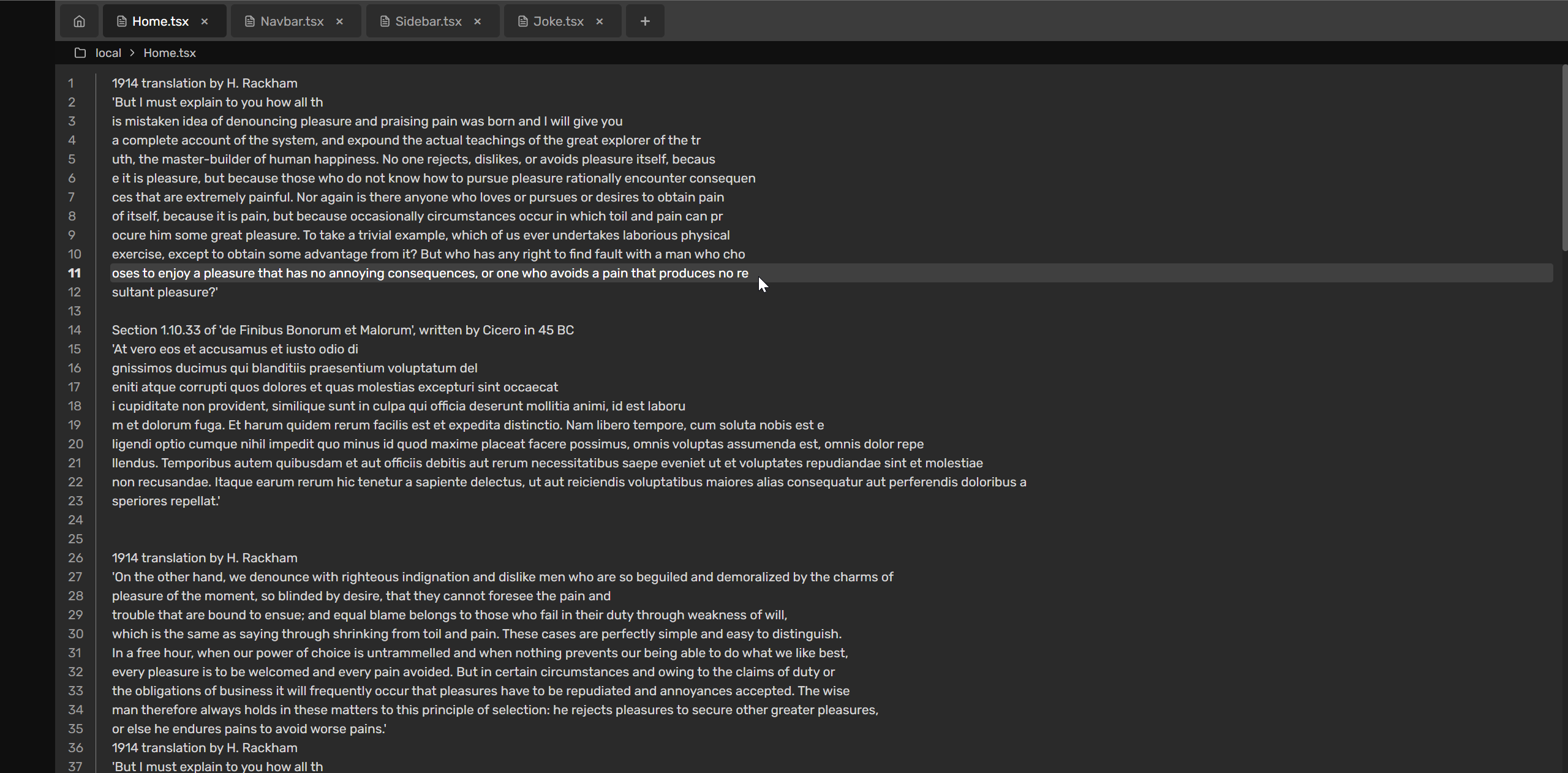Click line number 26 in gutter
This screenshot has height=773, width=1568.
pyautogui.click(x=75, y=558)
